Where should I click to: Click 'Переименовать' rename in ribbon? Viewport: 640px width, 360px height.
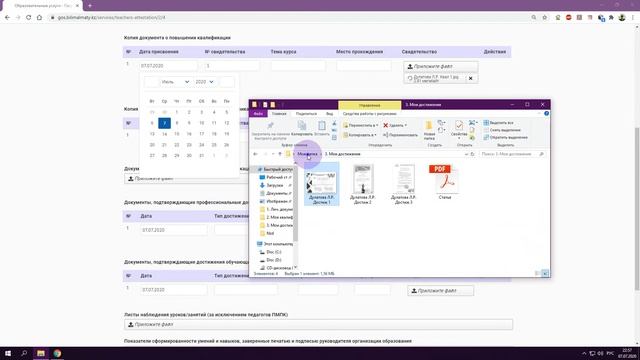click(x=400, y=135)
